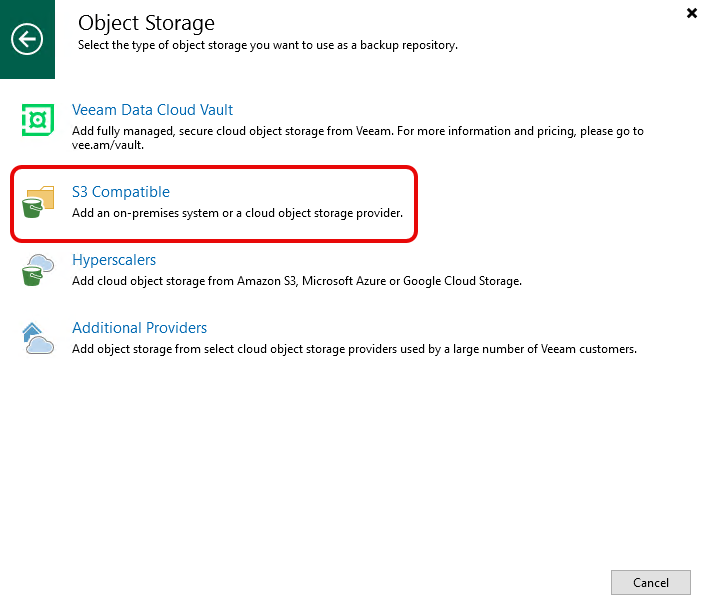Close the Object Storage dialog

tap(692, 13)
